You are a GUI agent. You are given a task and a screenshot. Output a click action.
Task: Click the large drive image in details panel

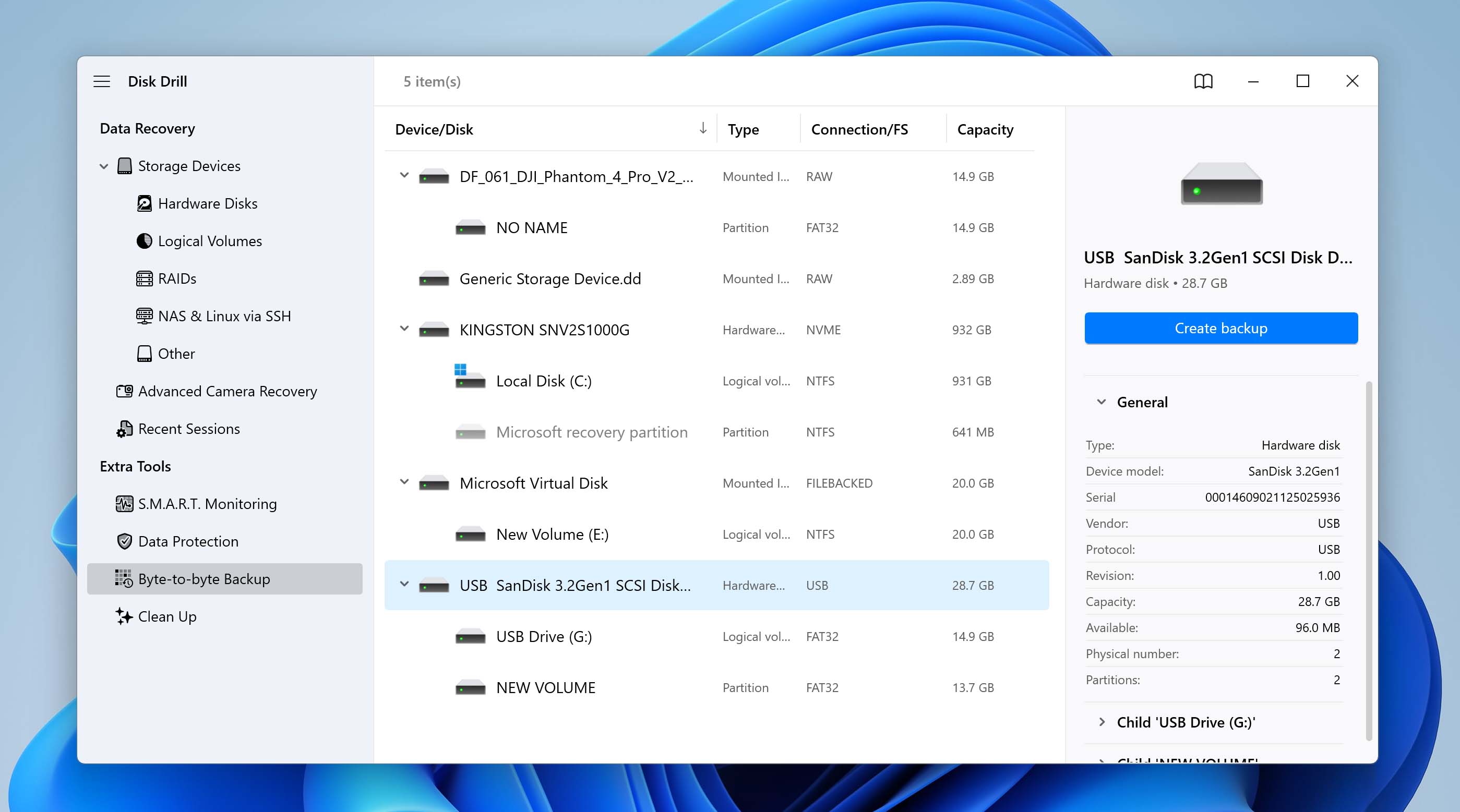tap(1222, 184)
